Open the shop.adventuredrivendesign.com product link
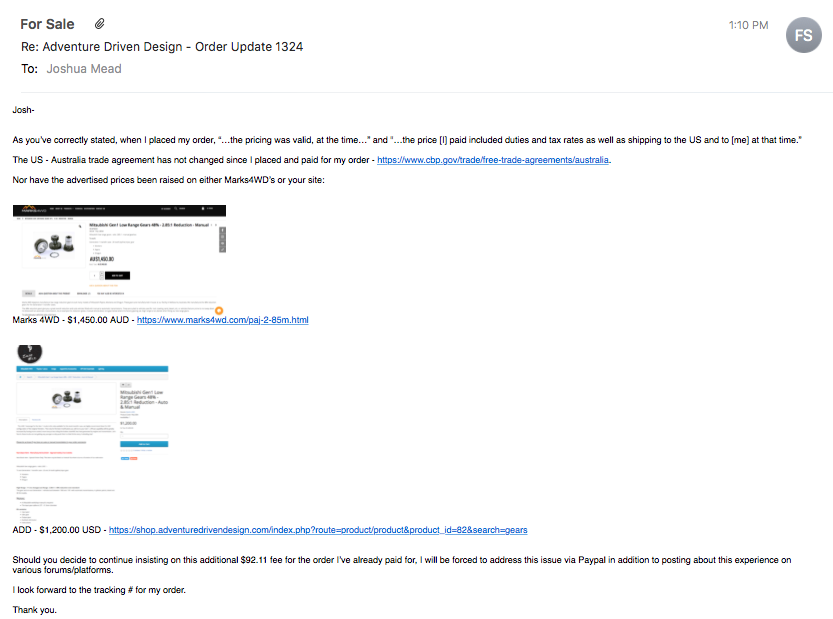Image resolution: width=833 pixels, height=619 pixels. pyautogui.click(x=318, y=530)
